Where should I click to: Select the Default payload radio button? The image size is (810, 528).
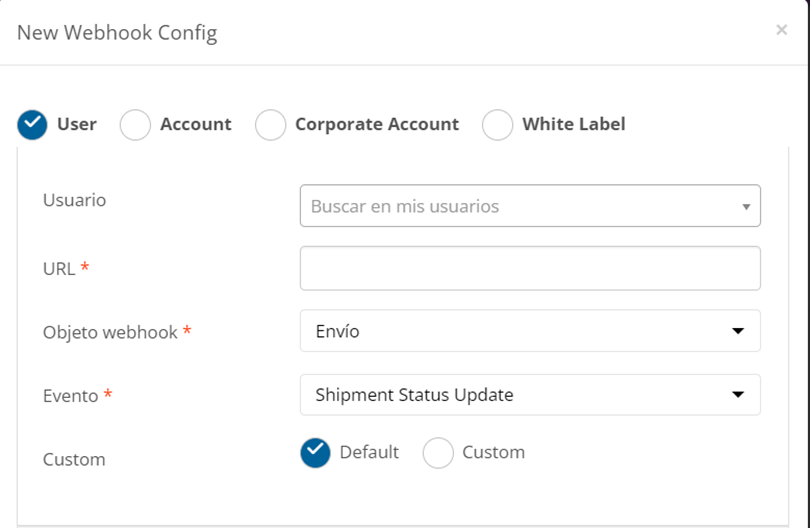tap(315, 453)
